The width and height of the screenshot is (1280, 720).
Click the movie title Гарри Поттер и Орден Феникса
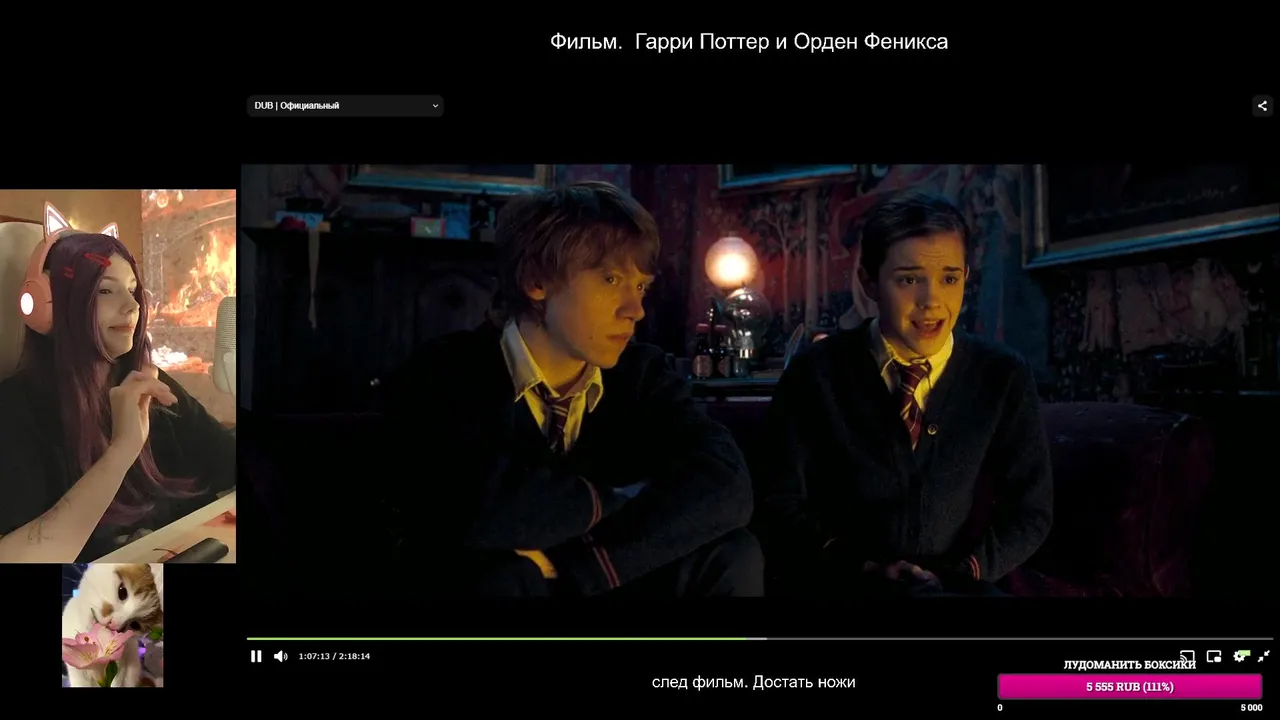791,42
